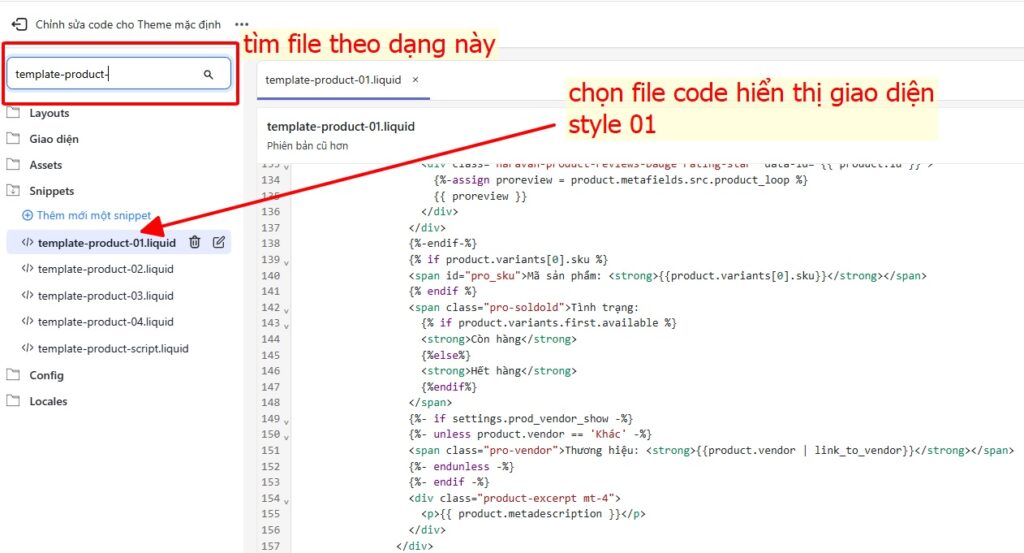This screenshot has height=553, width=1024.
Task: Click the exit editor back icon
Action: (18, 24)
